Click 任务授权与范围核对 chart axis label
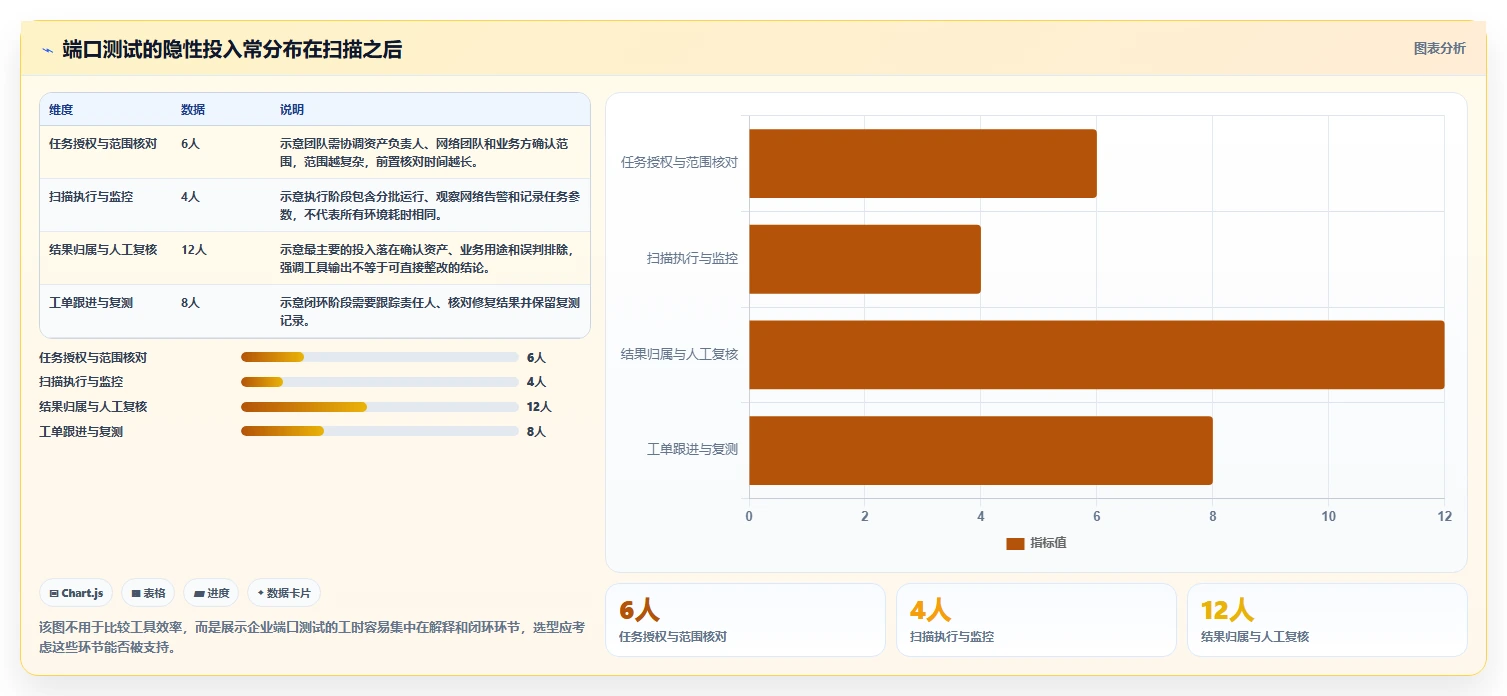1507x696 pixels. (x=679, y=162)
